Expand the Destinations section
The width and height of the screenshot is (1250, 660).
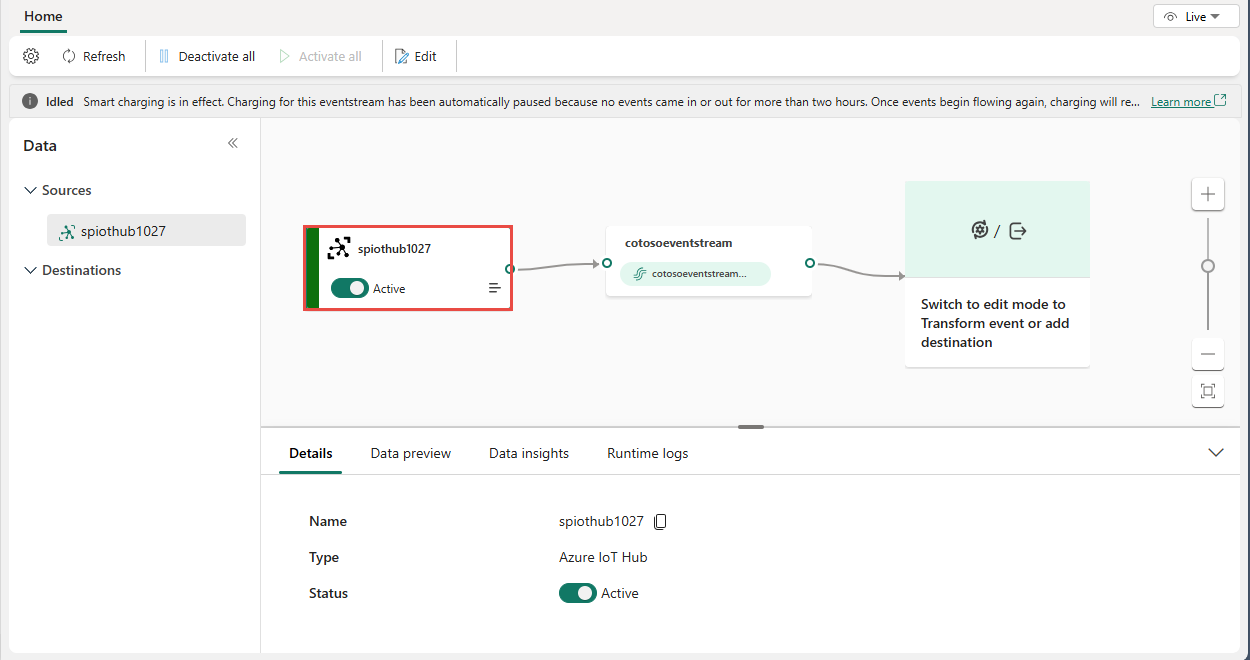30,270
